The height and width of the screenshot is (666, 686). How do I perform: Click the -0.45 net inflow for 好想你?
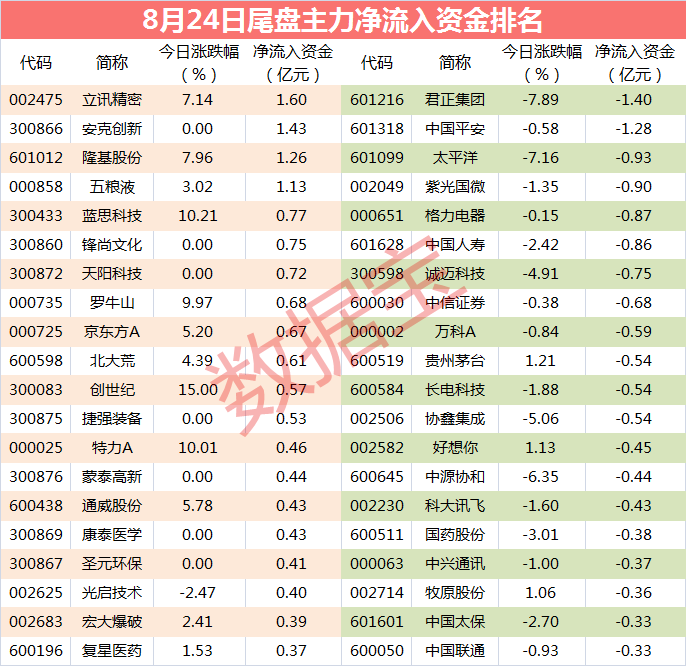(x=634, y=448)
